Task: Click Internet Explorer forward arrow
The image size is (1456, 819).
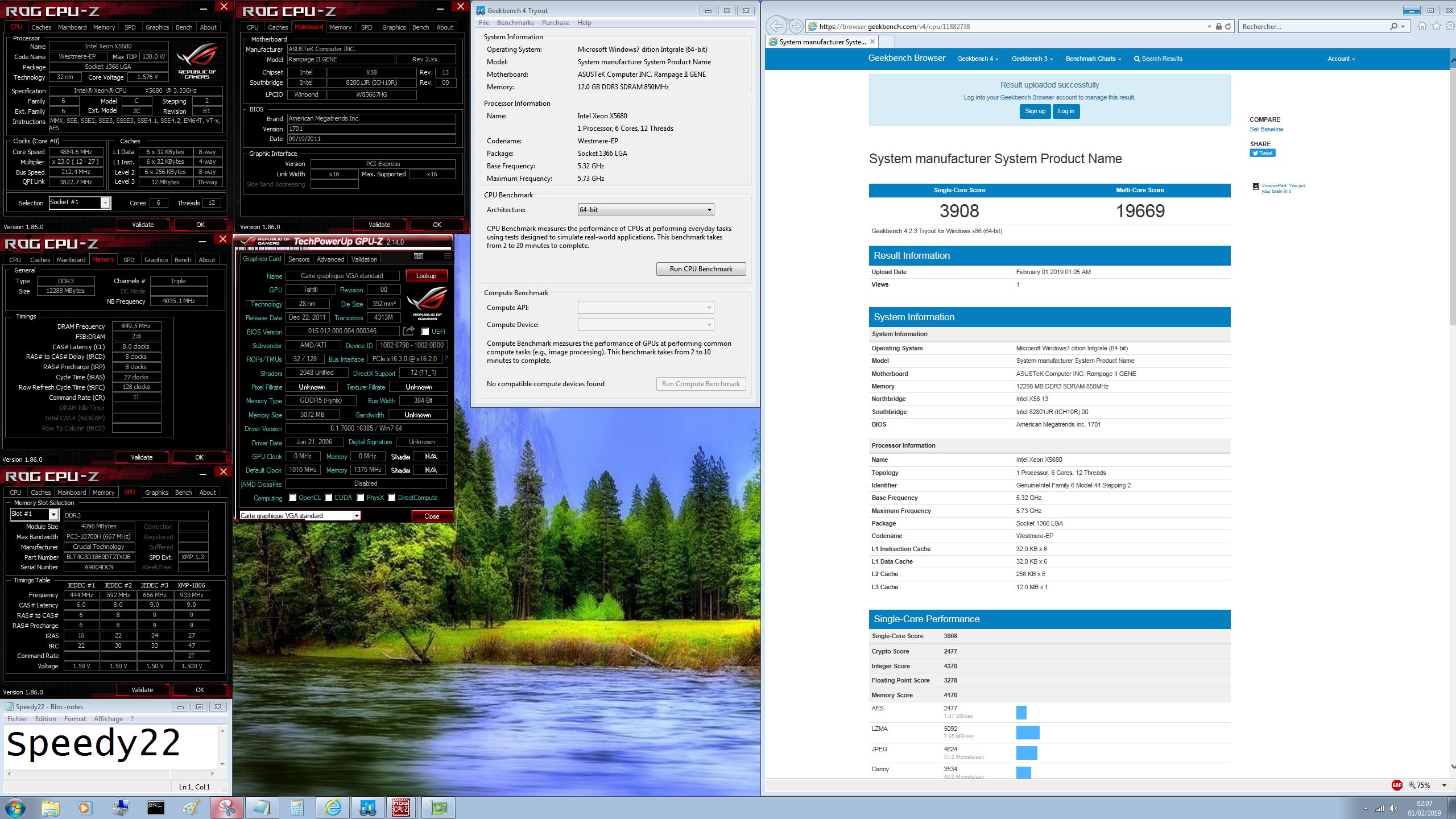Action: [796, 26]
